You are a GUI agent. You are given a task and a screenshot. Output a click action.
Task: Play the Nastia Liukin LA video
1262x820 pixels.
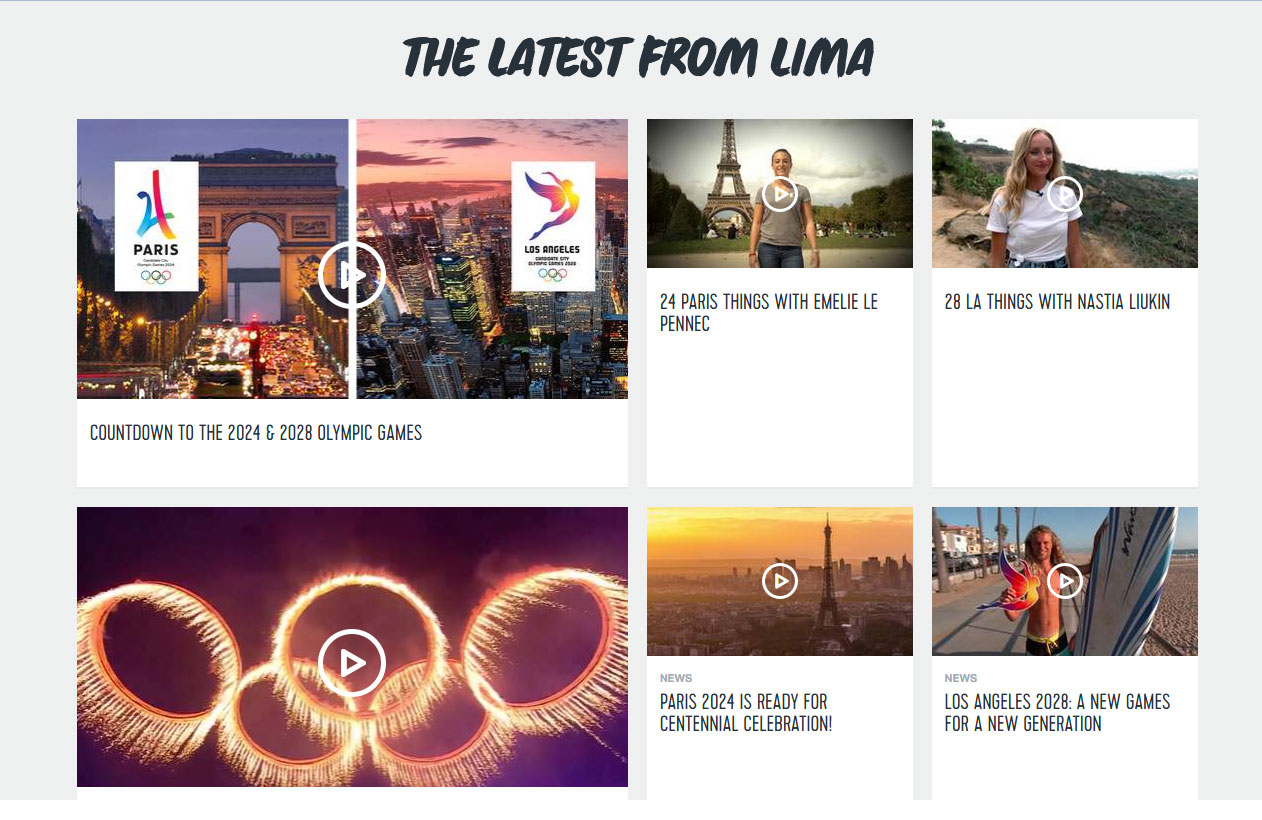(1065, 194)
